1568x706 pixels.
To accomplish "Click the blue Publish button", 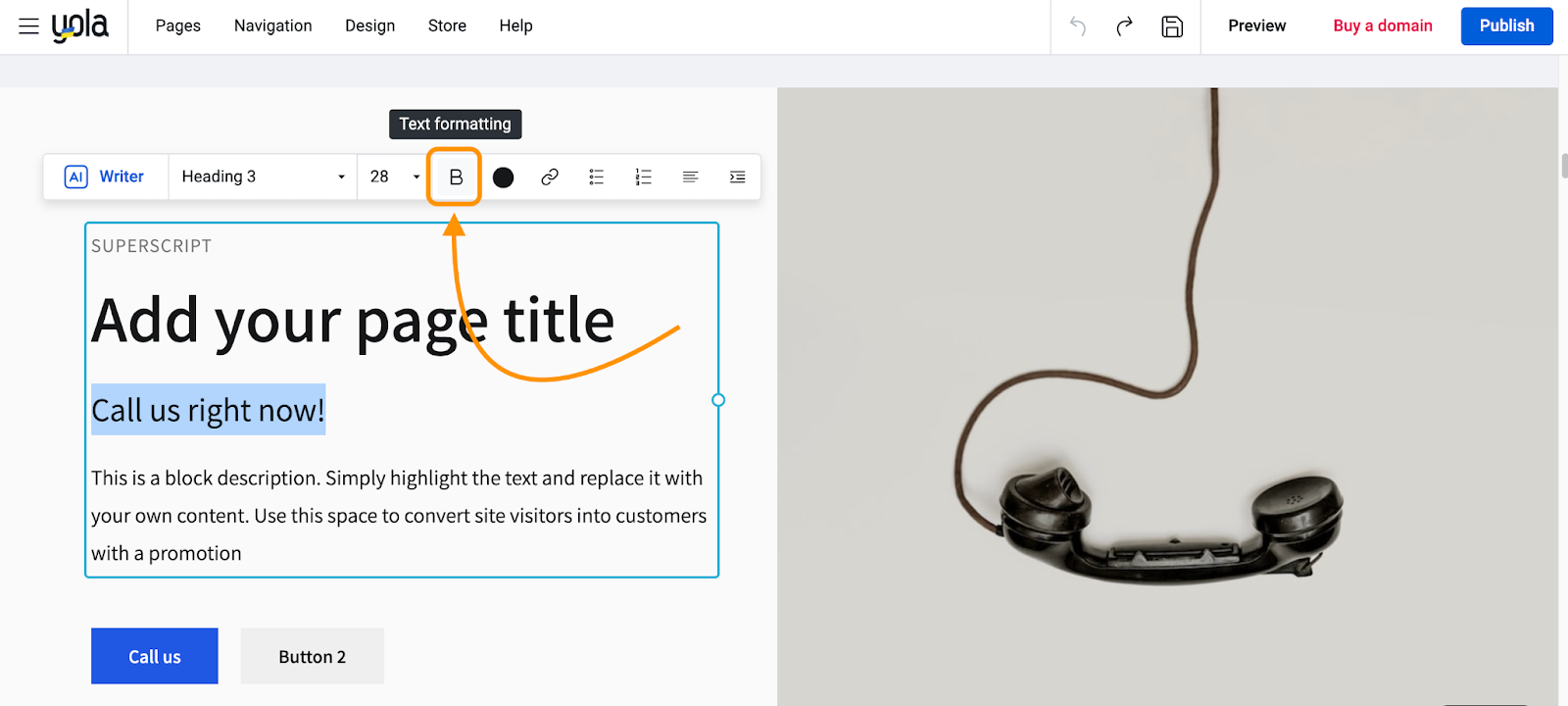I will click(1505, 26).
